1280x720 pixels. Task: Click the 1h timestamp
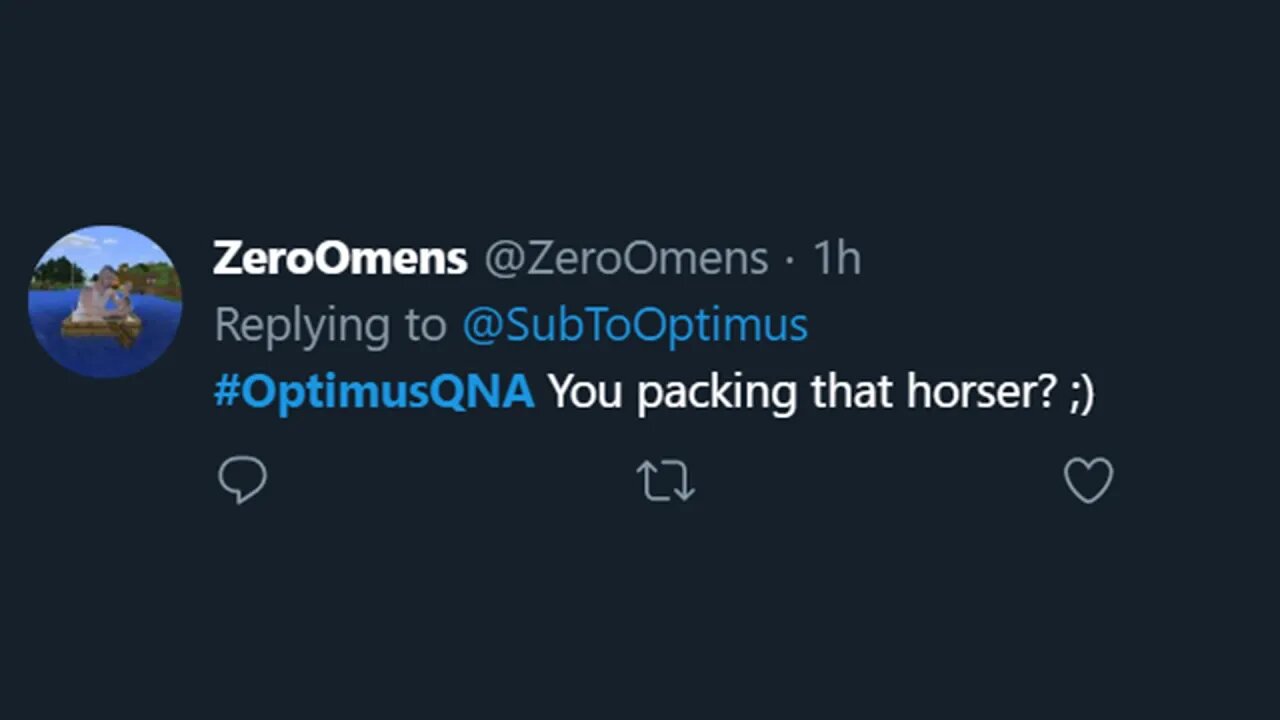[836, 259]
